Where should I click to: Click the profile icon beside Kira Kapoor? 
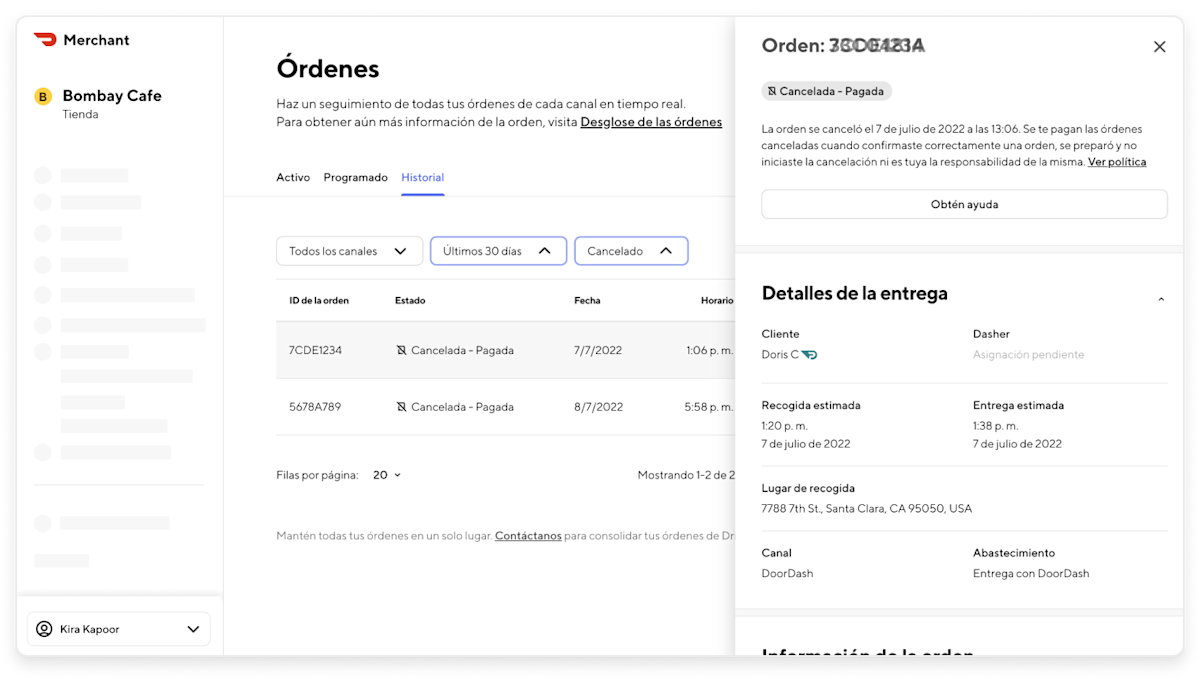pyautogui.click(x=42, y=629)
